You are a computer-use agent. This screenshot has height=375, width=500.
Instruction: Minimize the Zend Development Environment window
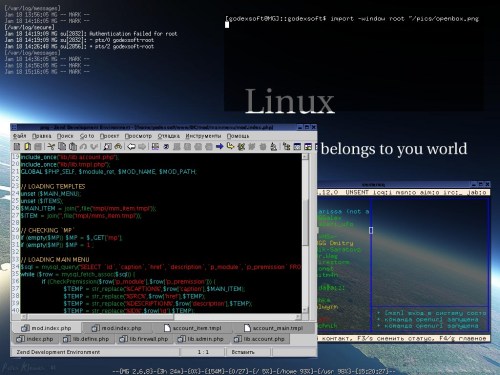point(300,127)
